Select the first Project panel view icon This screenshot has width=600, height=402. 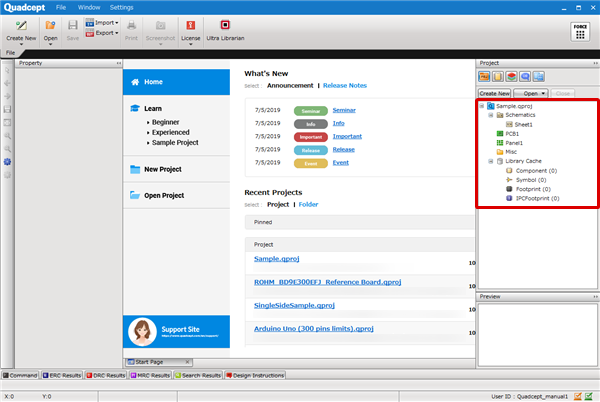[x=485, y=76]
